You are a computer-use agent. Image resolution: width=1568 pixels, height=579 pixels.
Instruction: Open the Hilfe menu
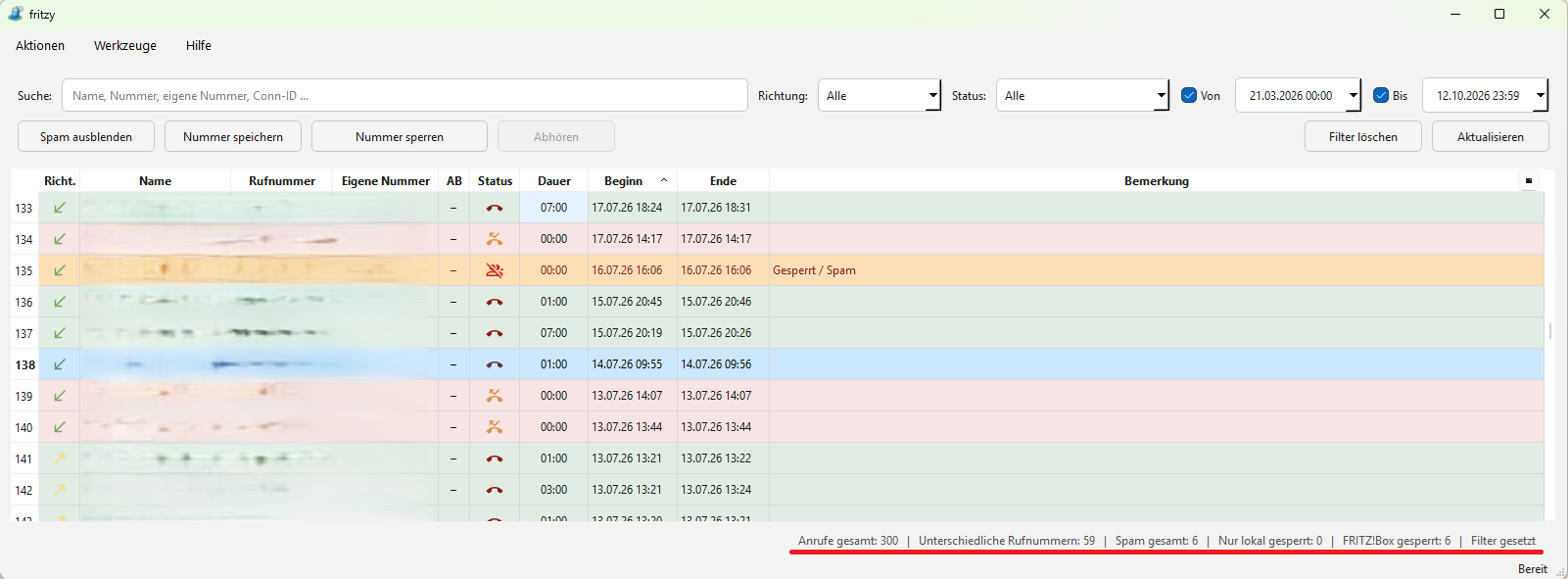click(199, 46)
